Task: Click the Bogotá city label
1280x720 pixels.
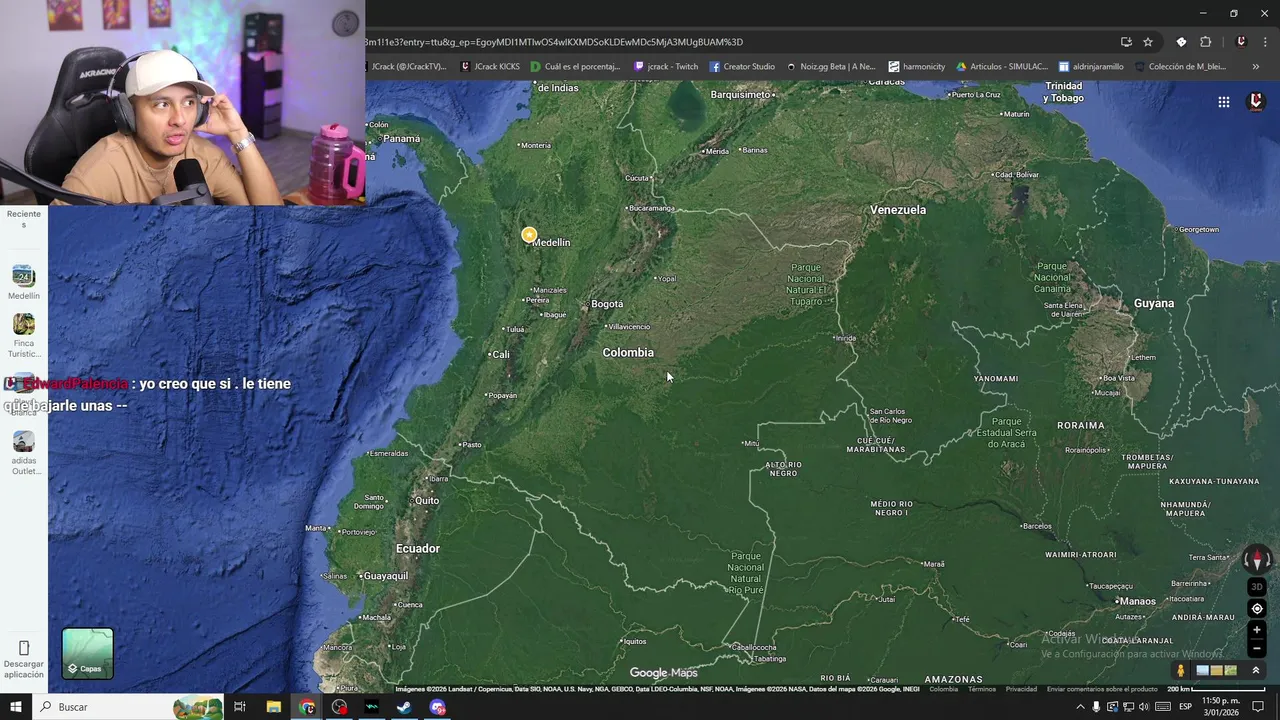Action: coord(607,304)
